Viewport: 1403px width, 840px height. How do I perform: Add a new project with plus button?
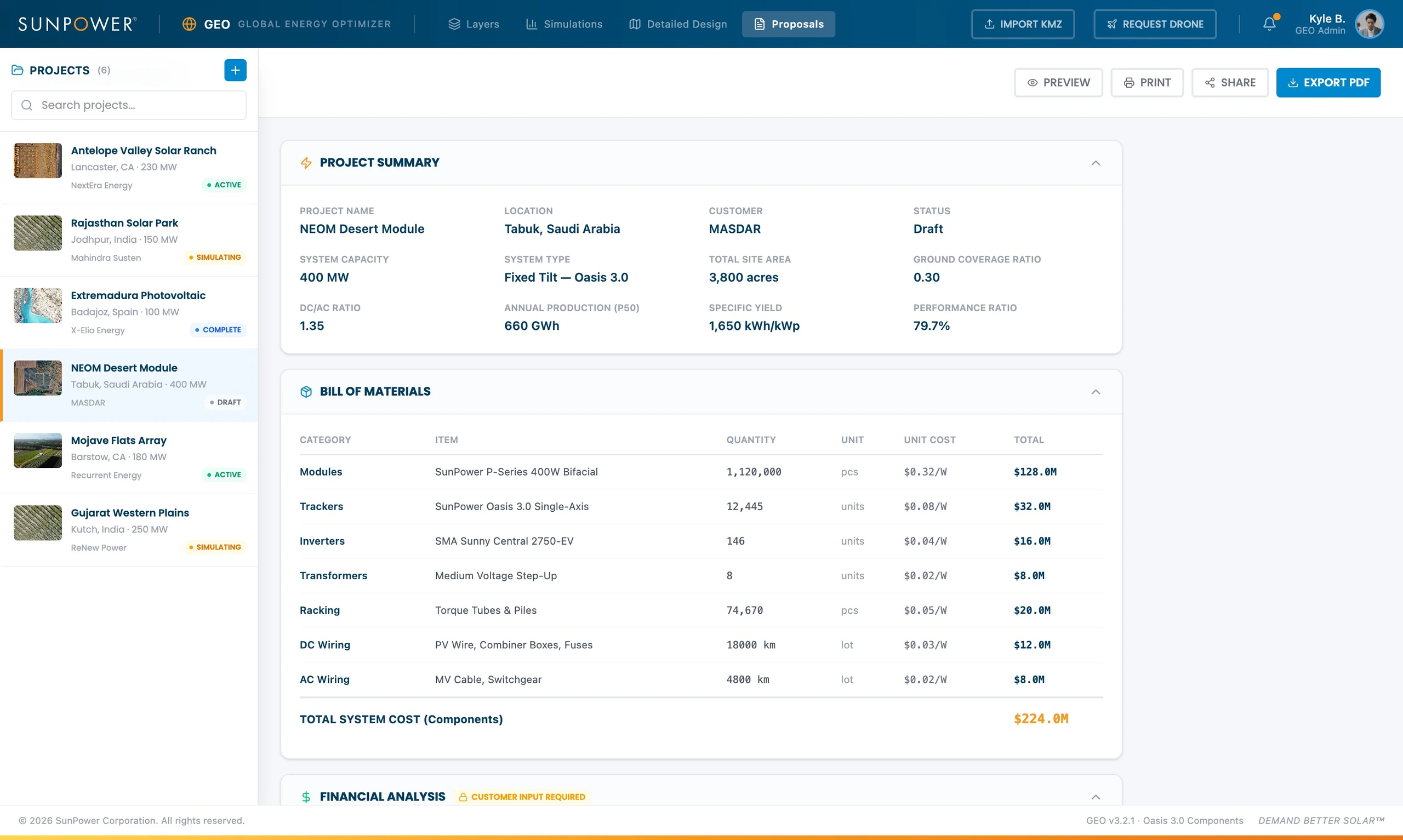[236, 70]
